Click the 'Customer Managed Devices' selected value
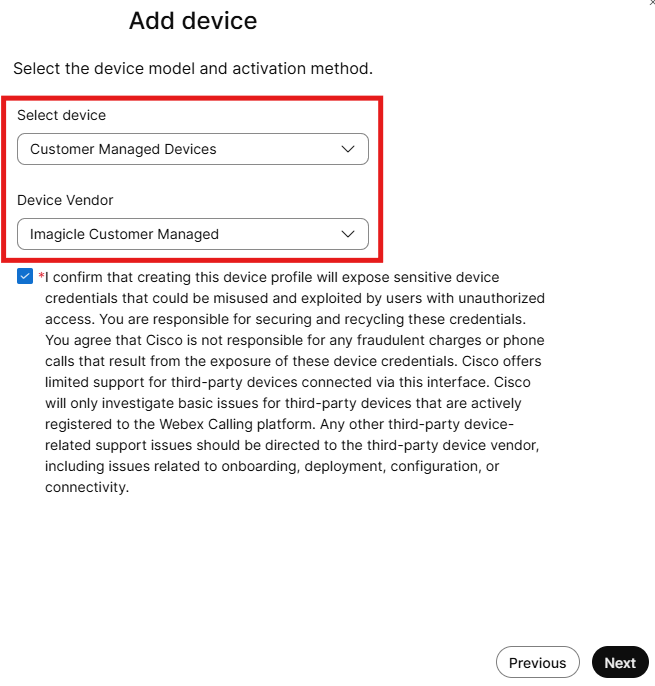 click(x=123, y=149)
